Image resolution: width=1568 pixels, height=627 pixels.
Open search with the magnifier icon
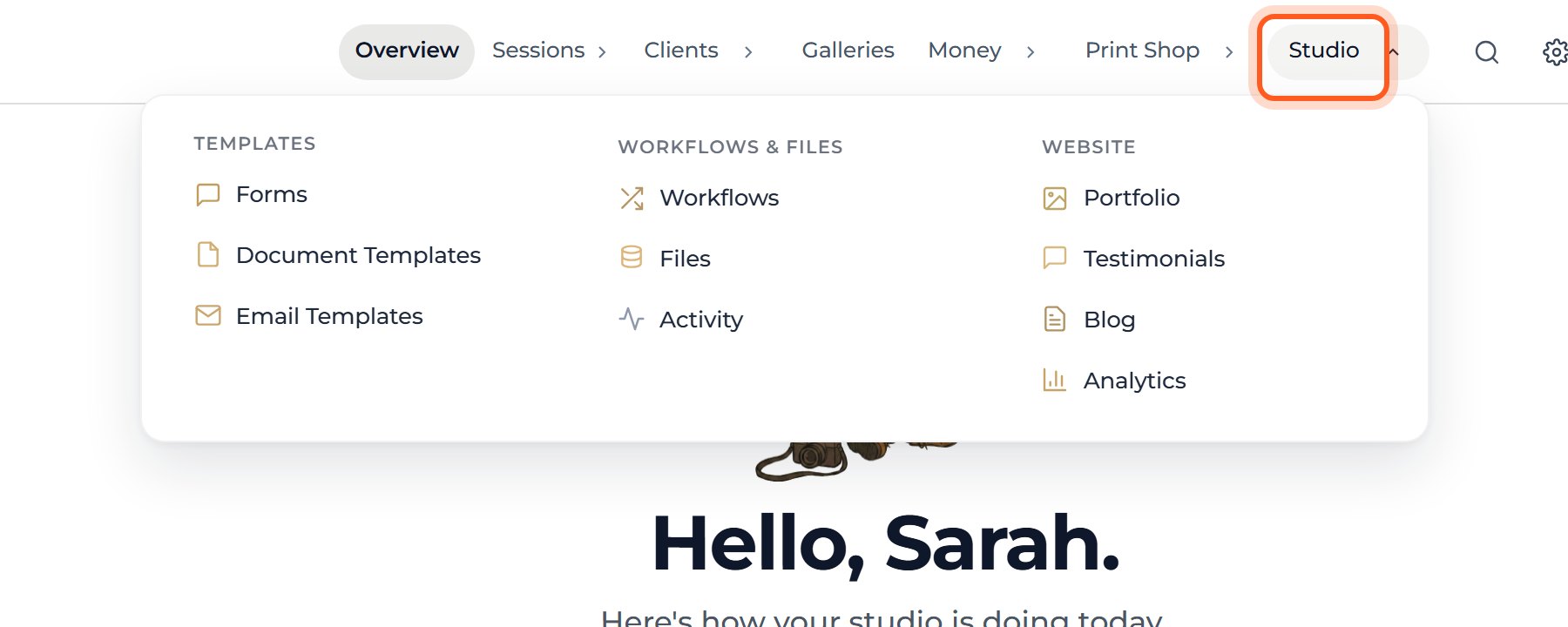pyautogui.click(x=1487, y=52)
